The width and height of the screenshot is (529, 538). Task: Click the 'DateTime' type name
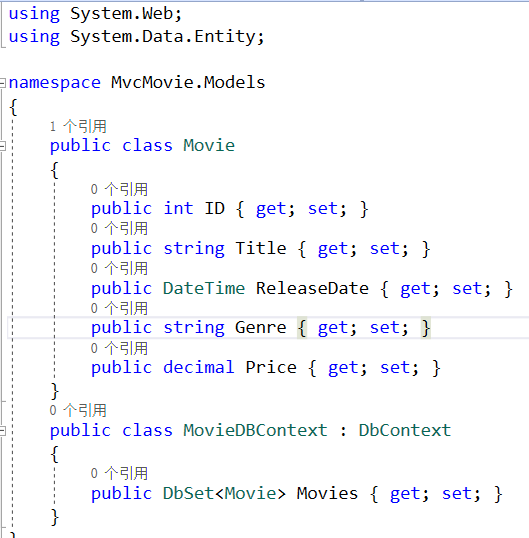pos(204,288)
